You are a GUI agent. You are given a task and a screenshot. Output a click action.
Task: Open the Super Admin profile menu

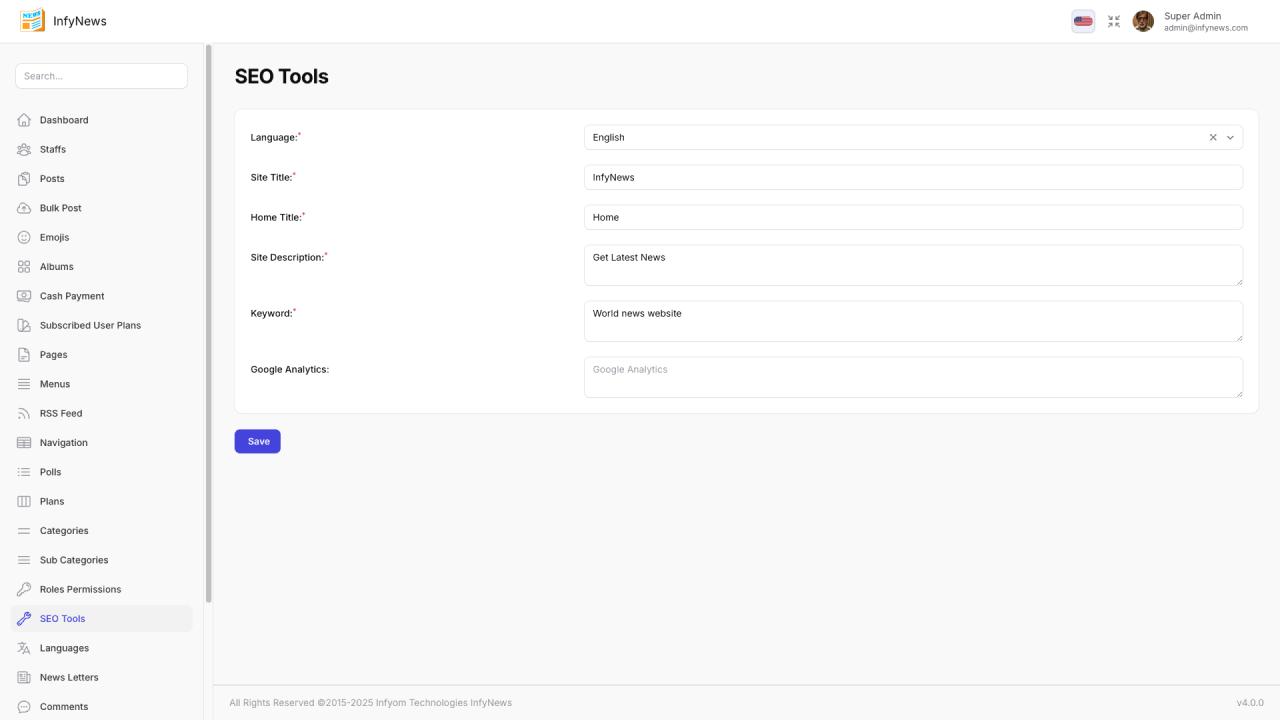coord(1190,21)
